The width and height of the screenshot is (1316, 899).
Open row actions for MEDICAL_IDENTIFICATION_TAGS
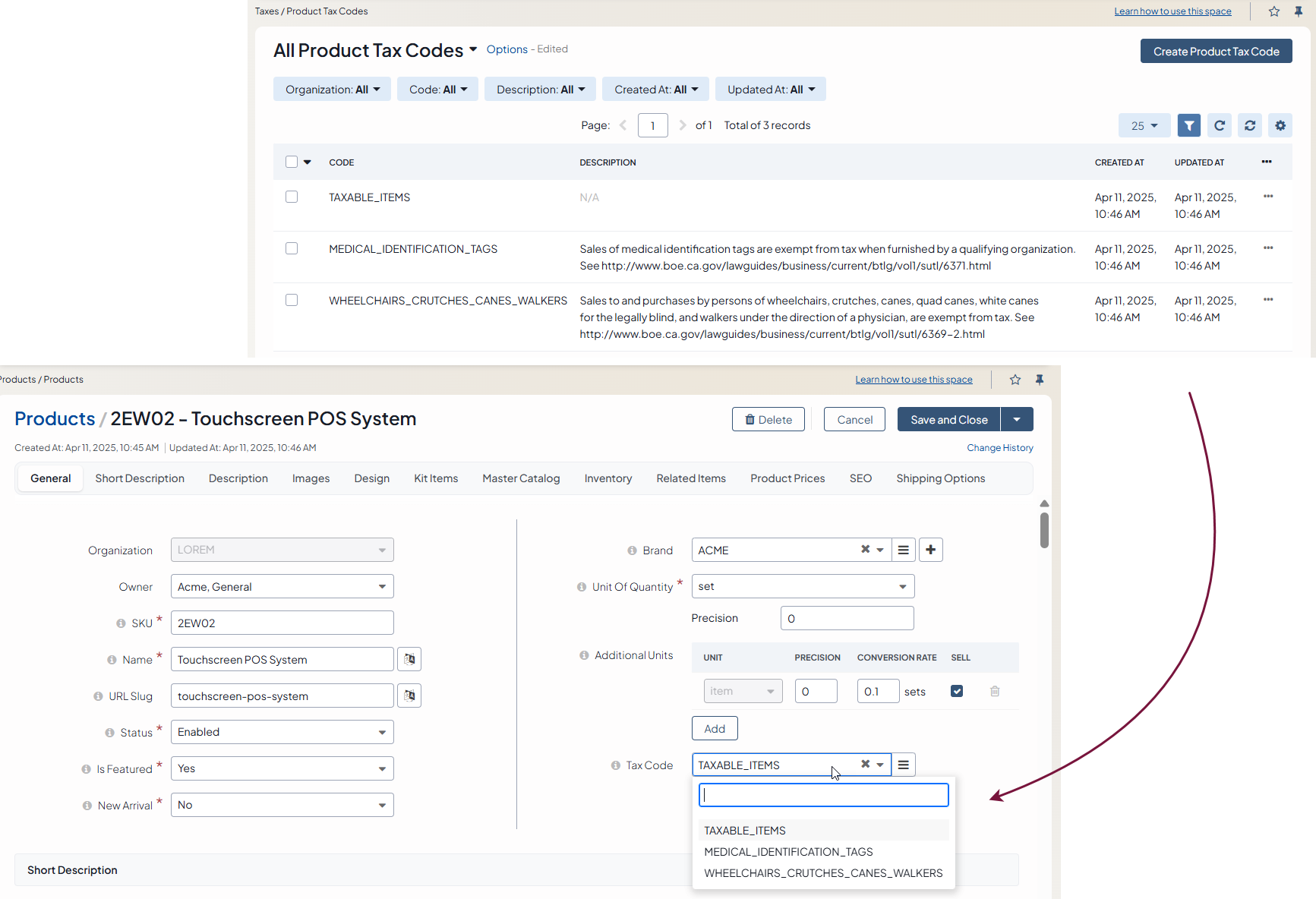(1267, 248)
